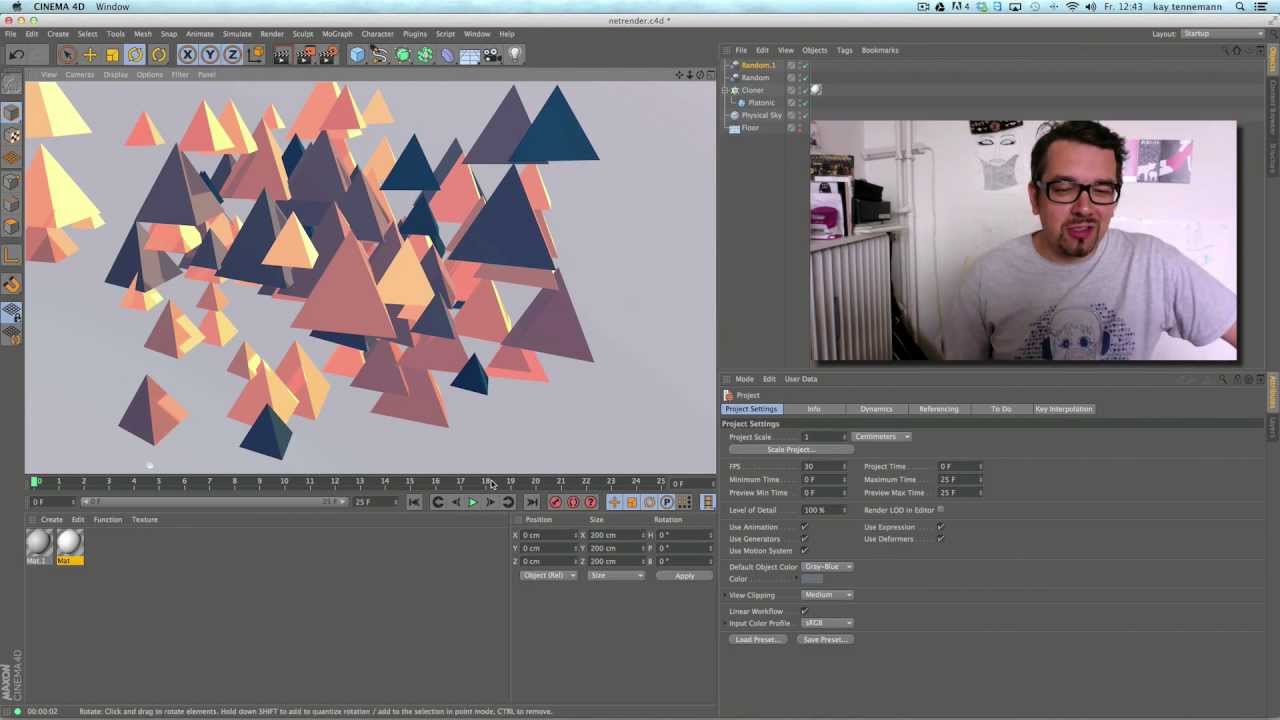The width and height of the screenshot is (1280, 720).
Task: Click the timeline filmstrip icon
Action: tap(708, 502)
